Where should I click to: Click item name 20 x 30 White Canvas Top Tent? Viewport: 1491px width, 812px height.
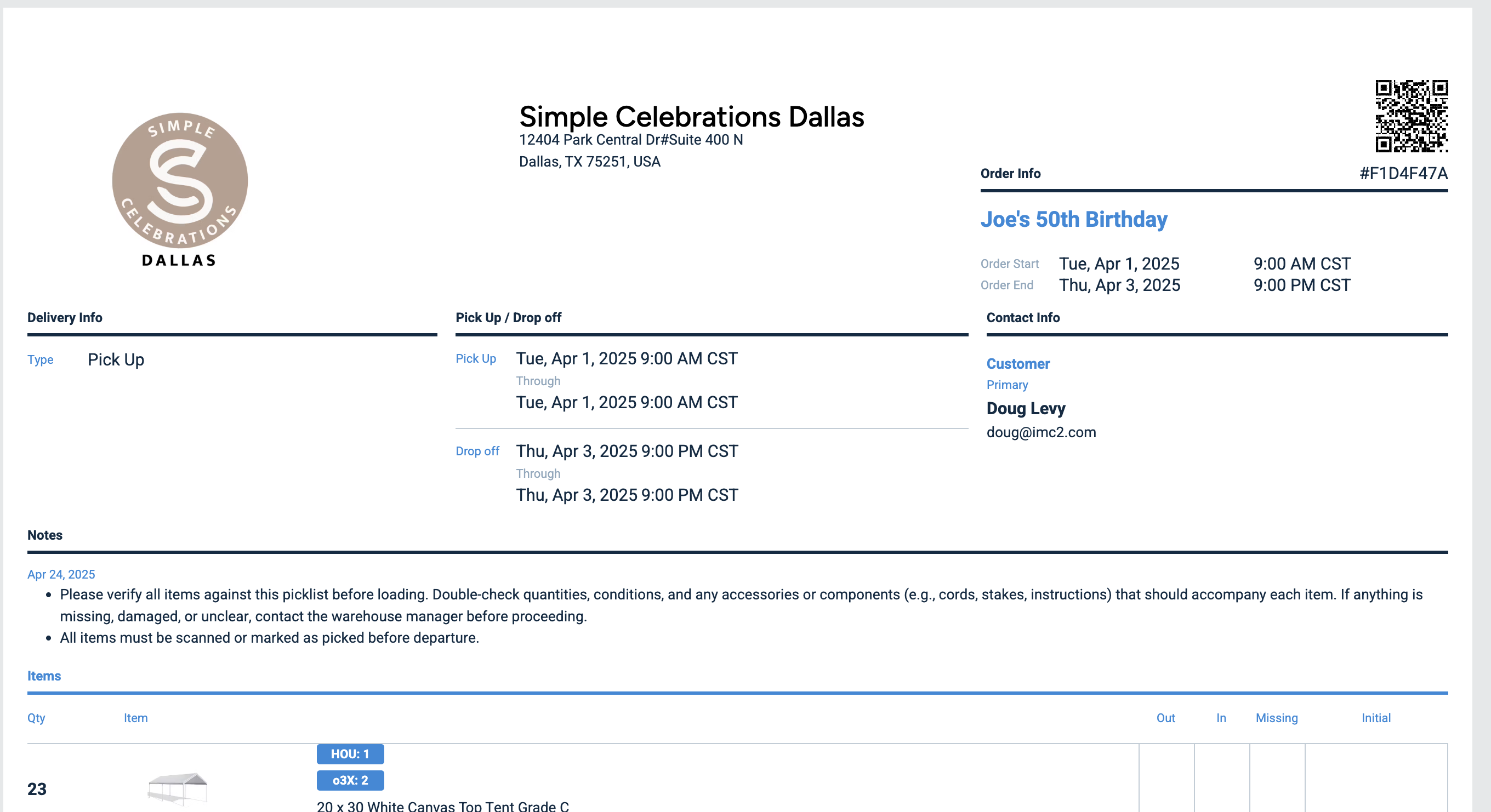443,805
